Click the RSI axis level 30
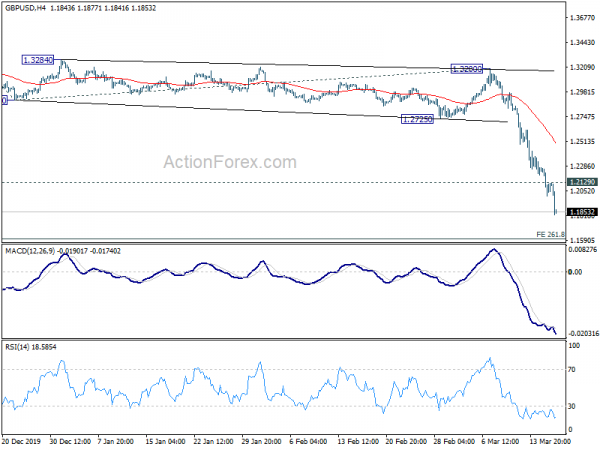 572,406
